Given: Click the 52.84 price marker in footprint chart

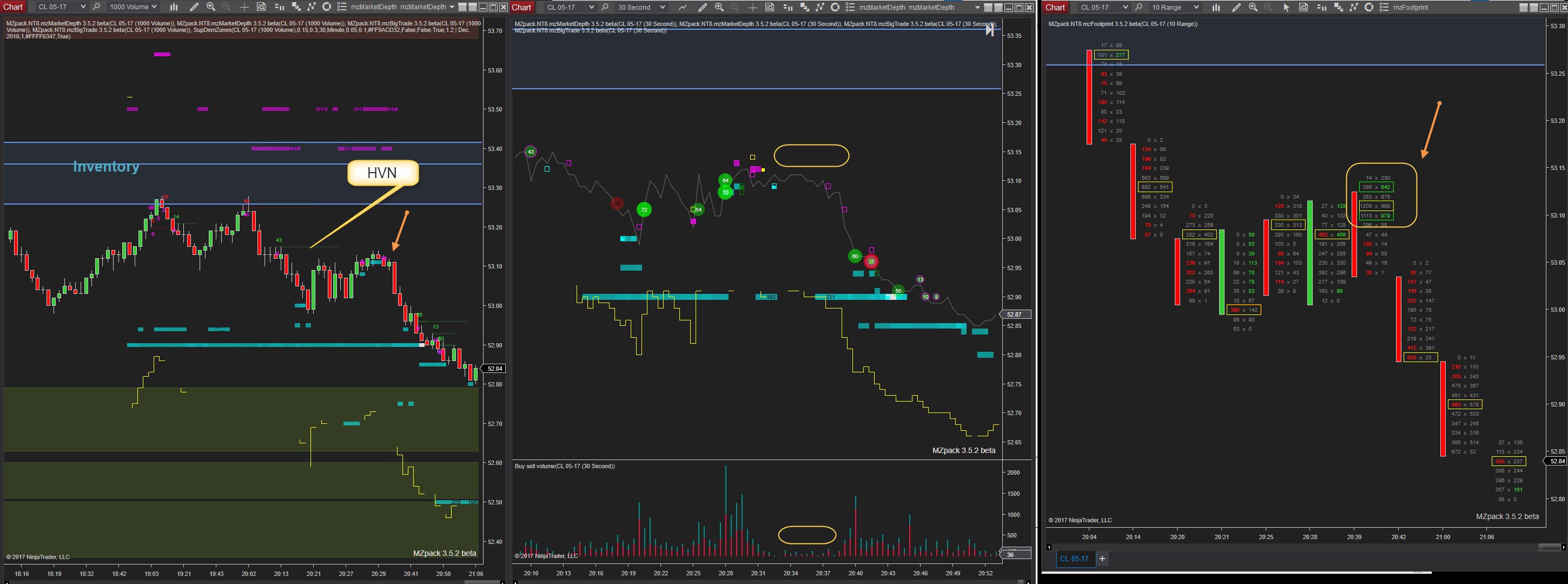Looking at the screenshot, I should point(1557,461).
